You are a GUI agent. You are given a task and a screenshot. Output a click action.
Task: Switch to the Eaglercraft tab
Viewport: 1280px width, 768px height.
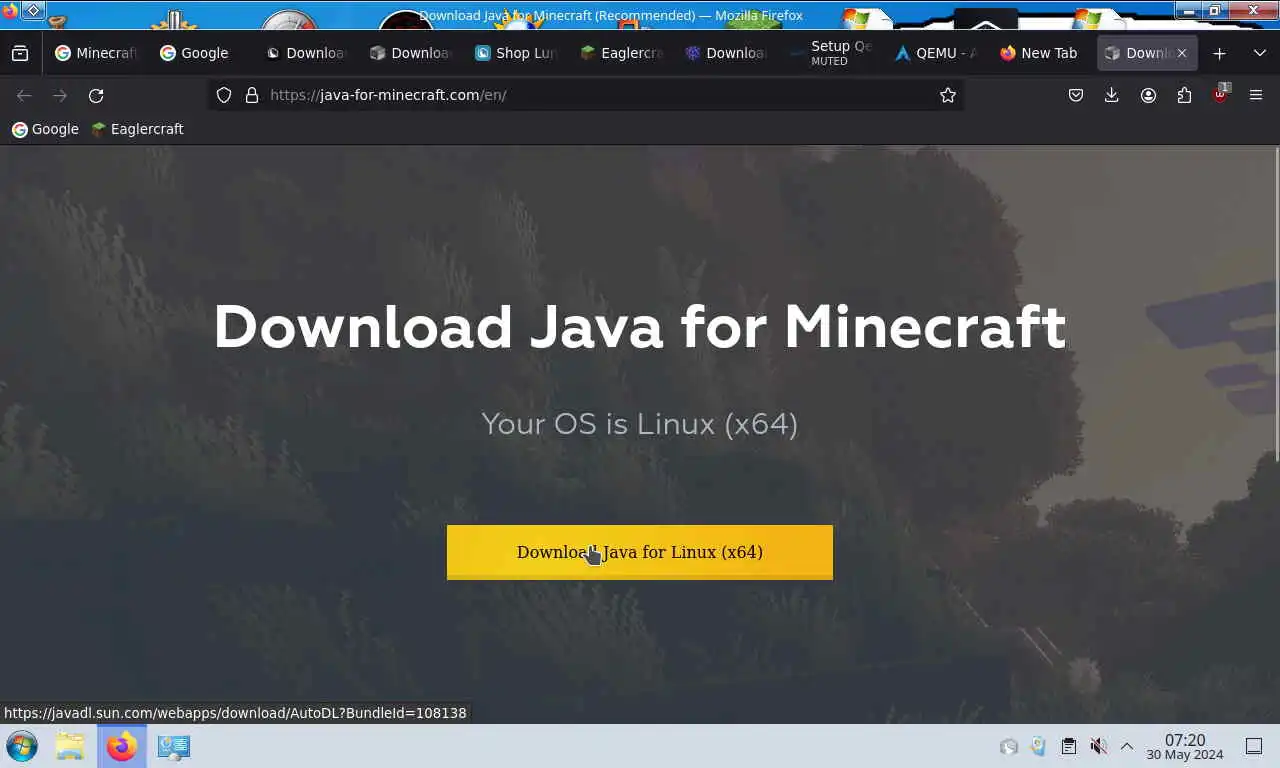621,53
